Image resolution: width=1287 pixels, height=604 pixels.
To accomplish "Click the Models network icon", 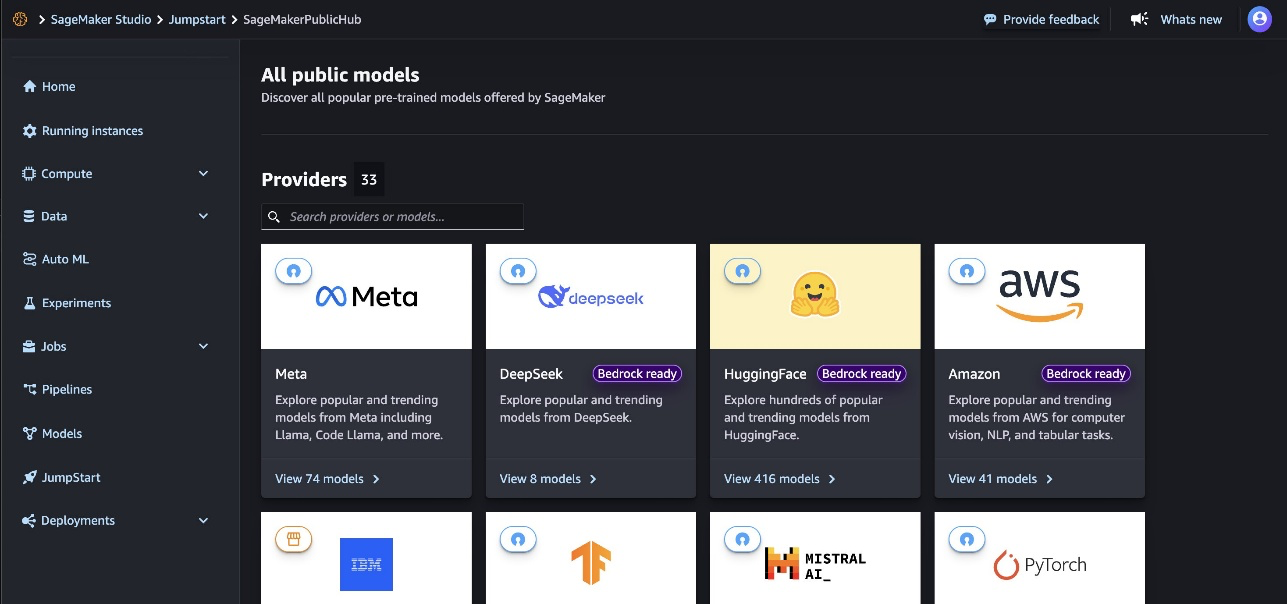I will pos(29,434).
